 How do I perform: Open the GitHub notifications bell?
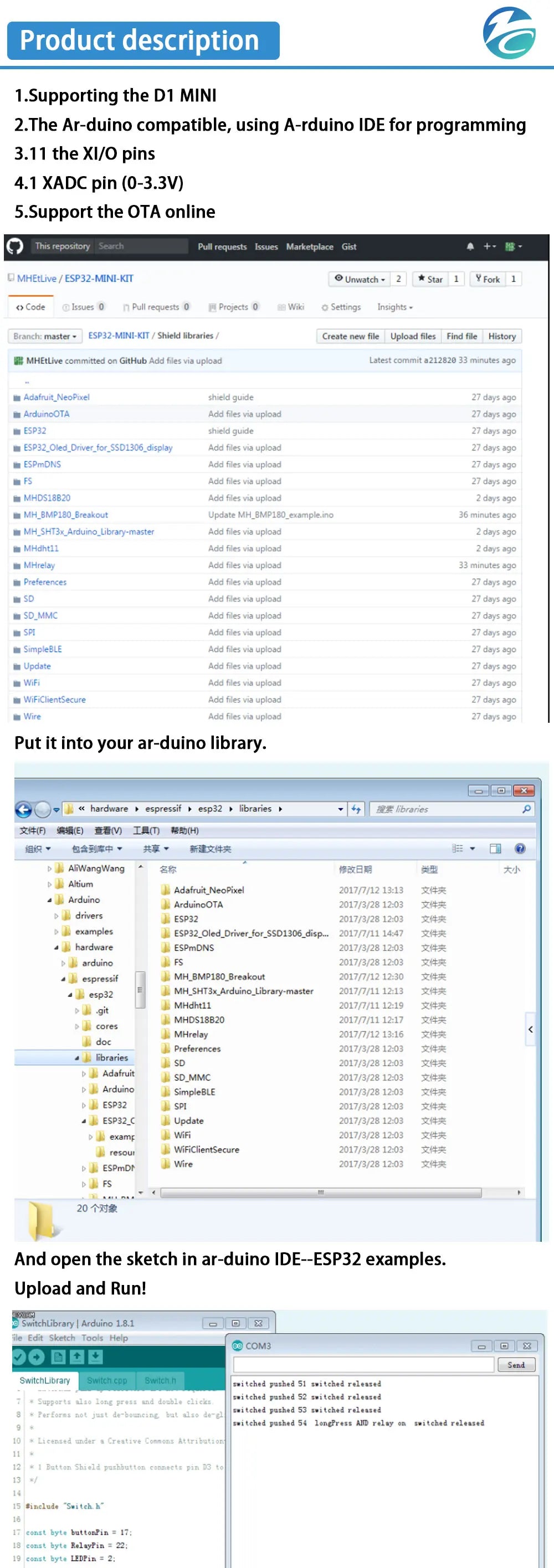470,246
